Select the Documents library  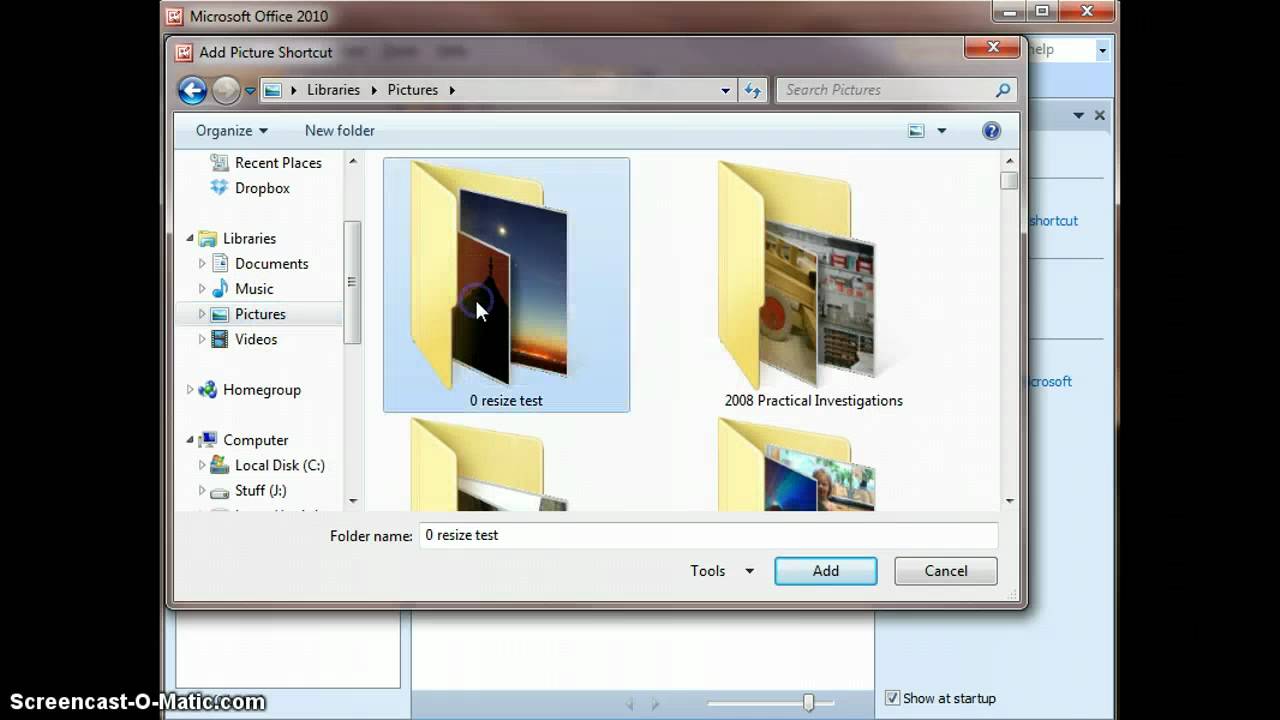pos(271,264)
